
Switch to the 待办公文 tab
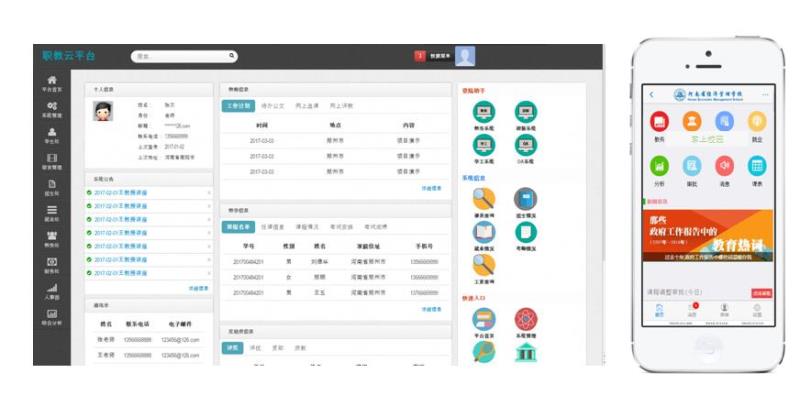[x=271, y=106]
